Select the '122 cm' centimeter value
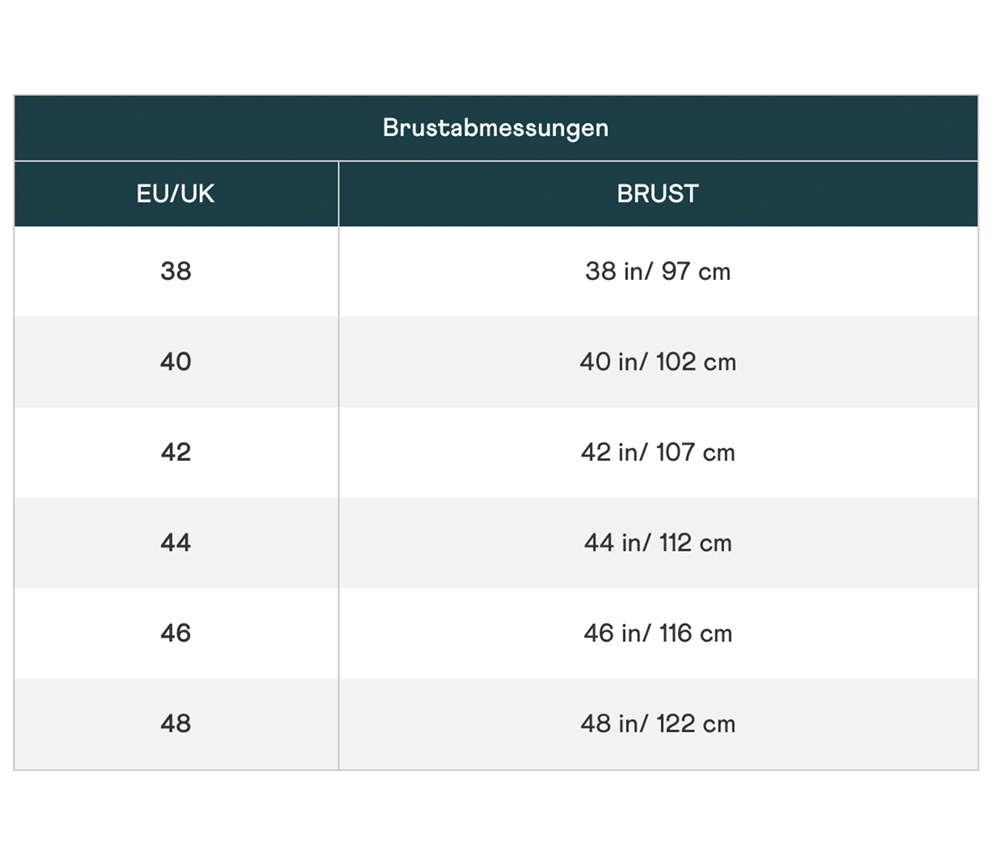1000x866 pixels. coord(696,723)
